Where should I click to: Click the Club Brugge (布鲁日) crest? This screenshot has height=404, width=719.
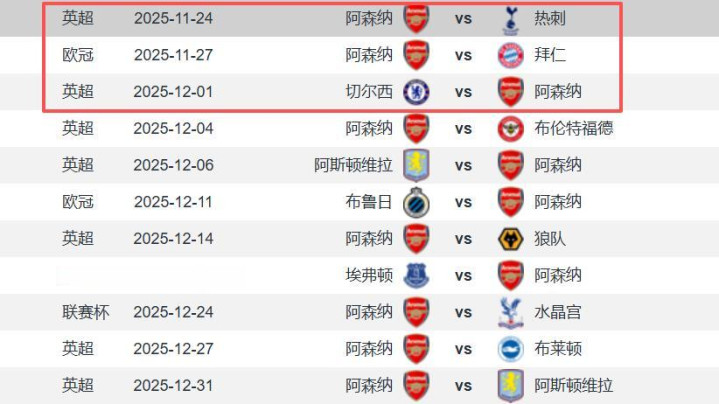(416, 202)
